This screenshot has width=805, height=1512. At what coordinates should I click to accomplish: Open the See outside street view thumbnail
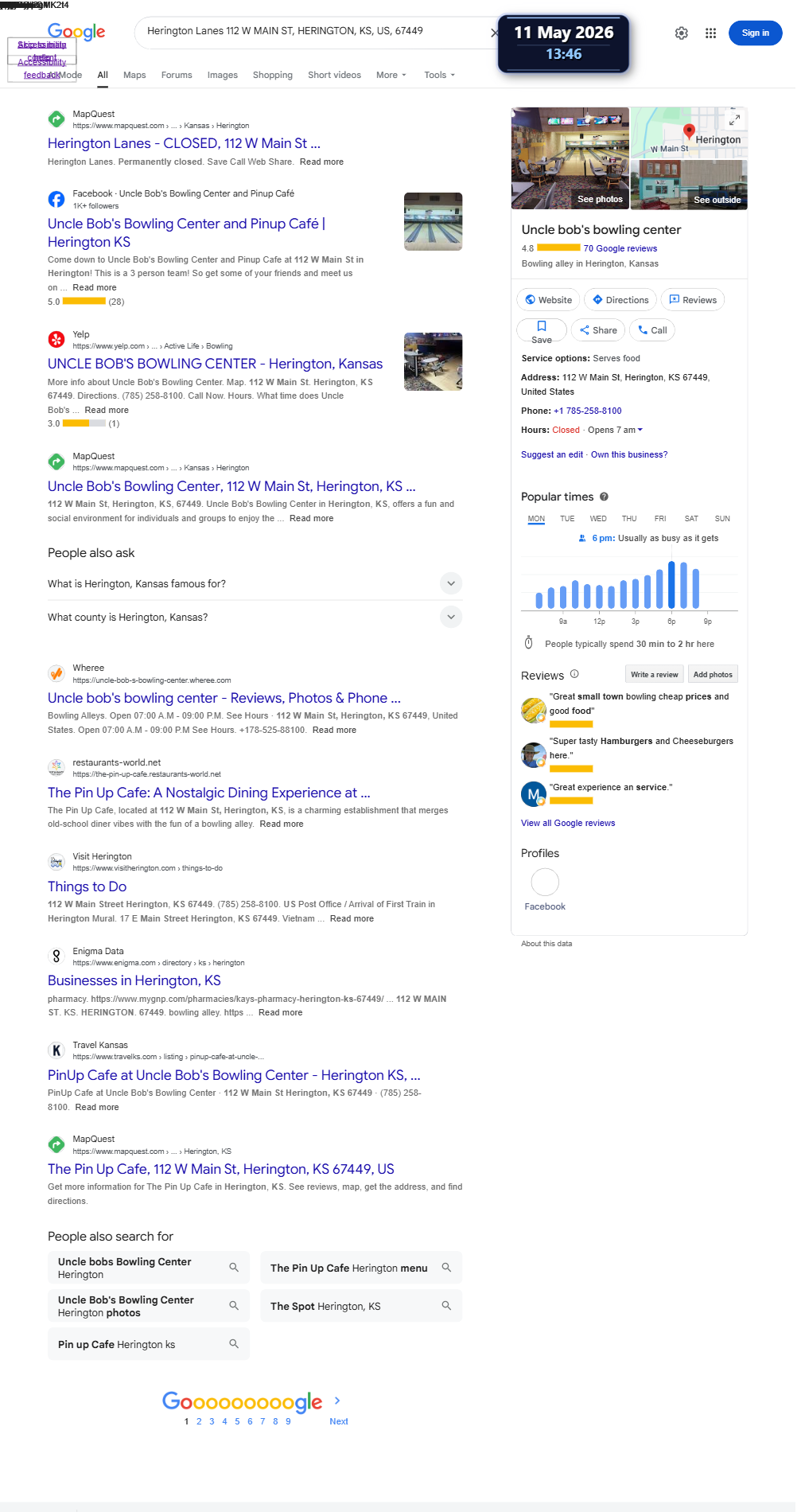tap(689, 185)
